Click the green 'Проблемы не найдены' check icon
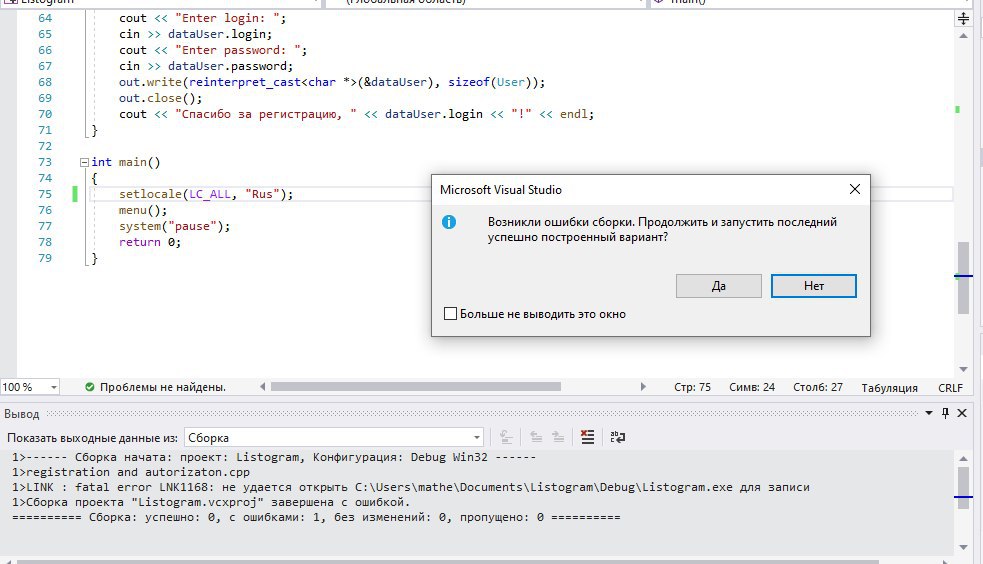Viewport: 983px width, 564px height. click(x=90, y=387)
